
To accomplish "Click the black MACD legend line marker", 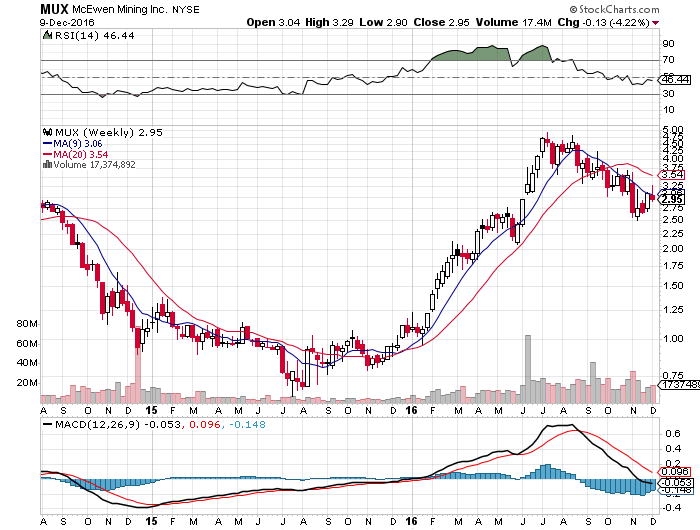I will pyautogui.click(x=47, y=424).
